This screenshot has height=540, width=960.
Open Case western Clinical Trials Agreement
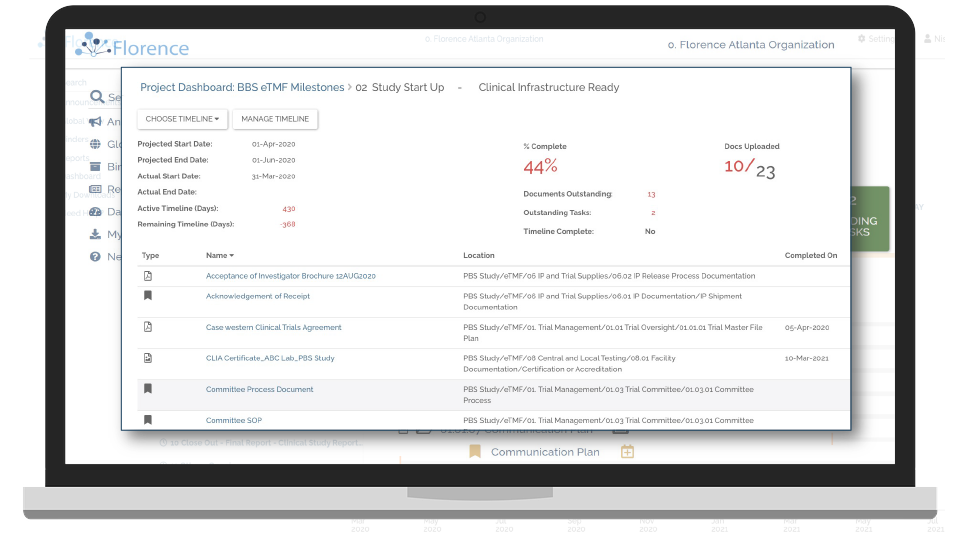[x=274, y=328]
